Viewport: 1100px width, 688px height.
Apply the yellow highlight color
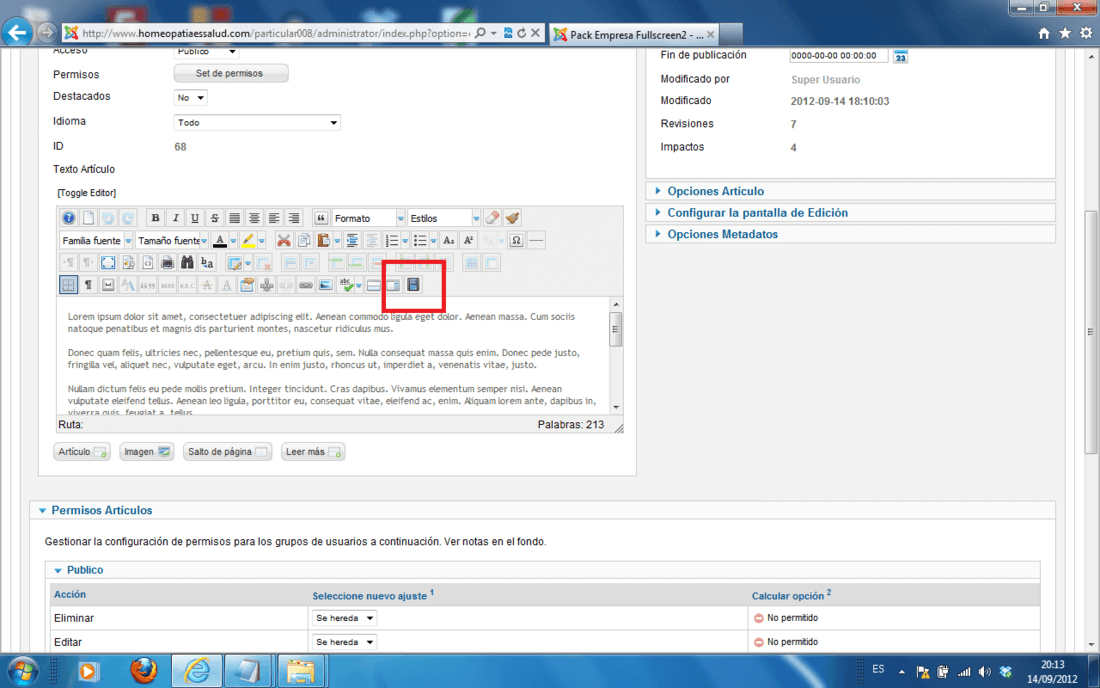point(248,241)
